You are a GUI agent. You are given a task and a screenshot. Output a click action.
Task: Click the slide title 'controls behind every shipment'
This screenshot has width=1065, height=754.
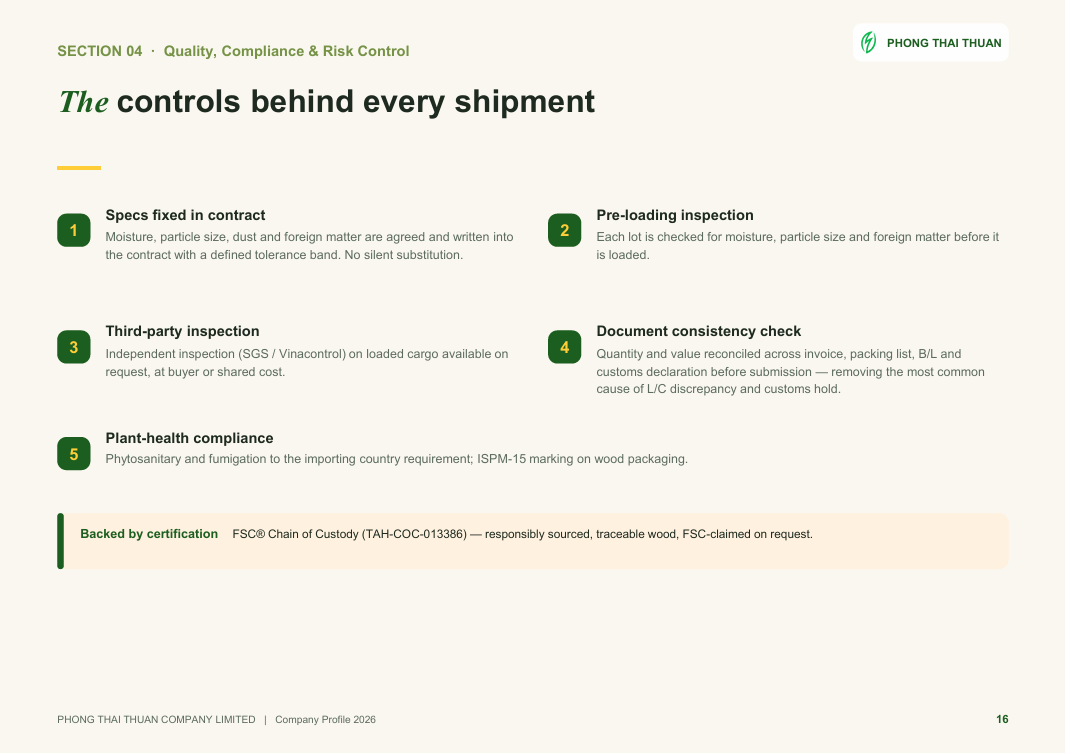(356, 102)
